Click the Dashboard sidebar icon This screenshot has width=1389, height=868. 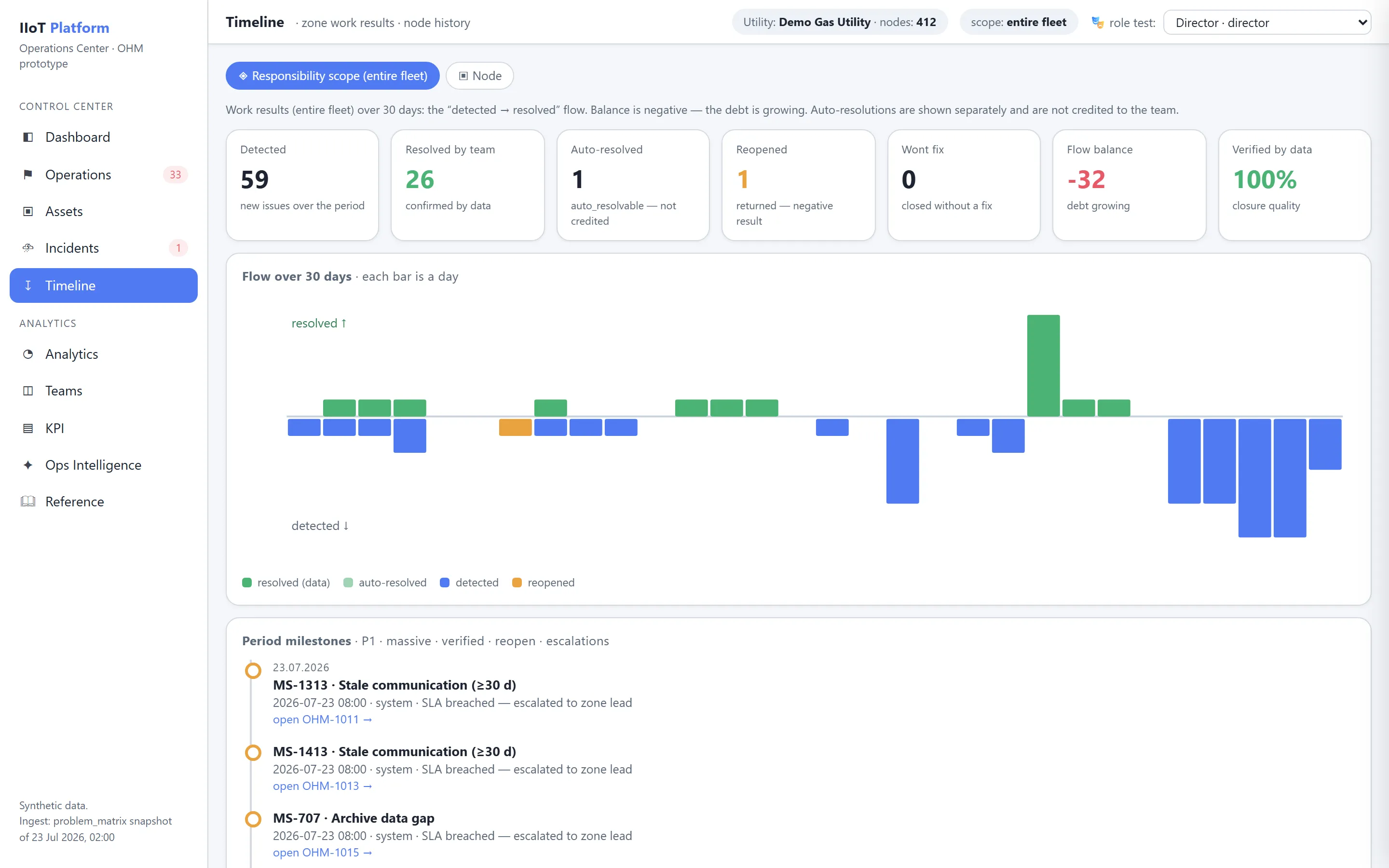(x=27, y=137)
